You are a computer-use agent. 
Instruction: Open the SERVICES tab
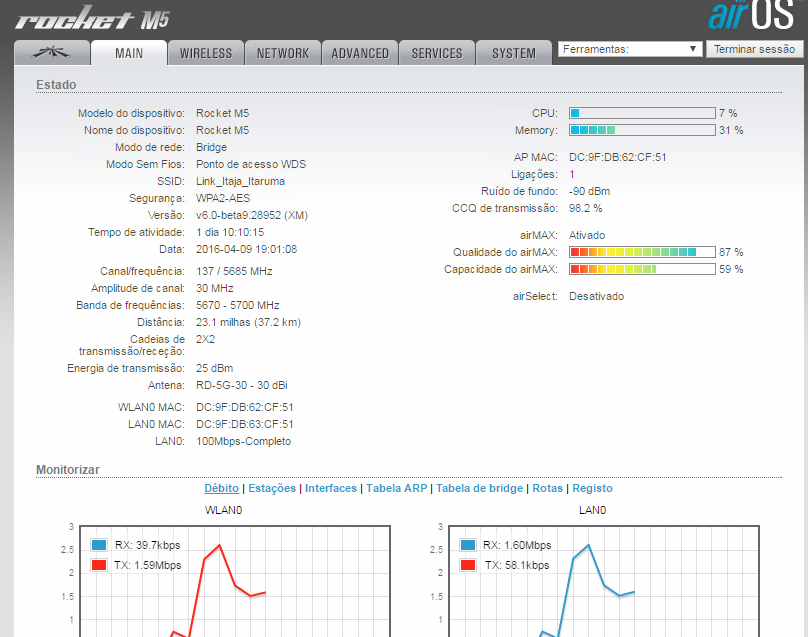click(436, 53)
